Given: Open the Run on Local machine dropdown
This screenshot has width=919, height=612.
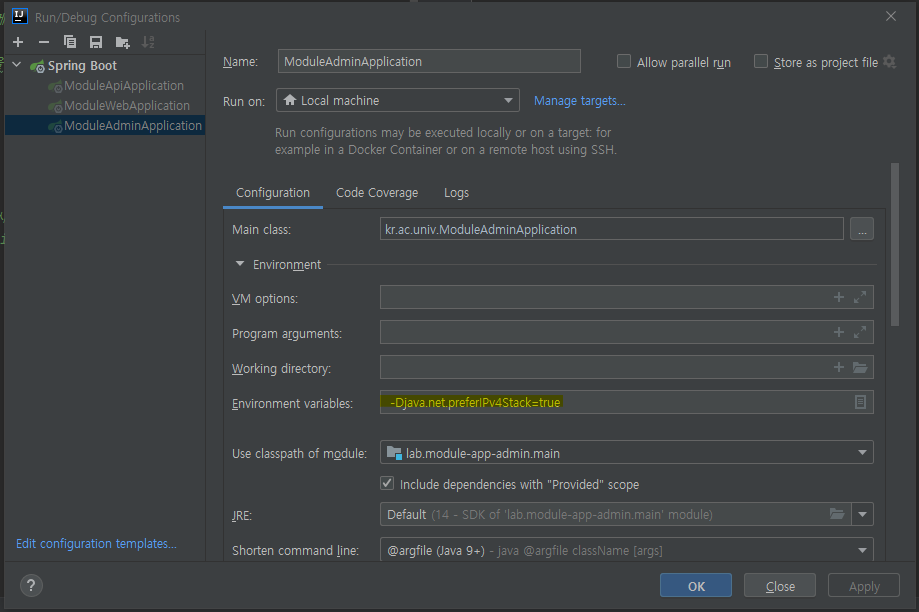Looking at the screenshot, I should [397, 100].
